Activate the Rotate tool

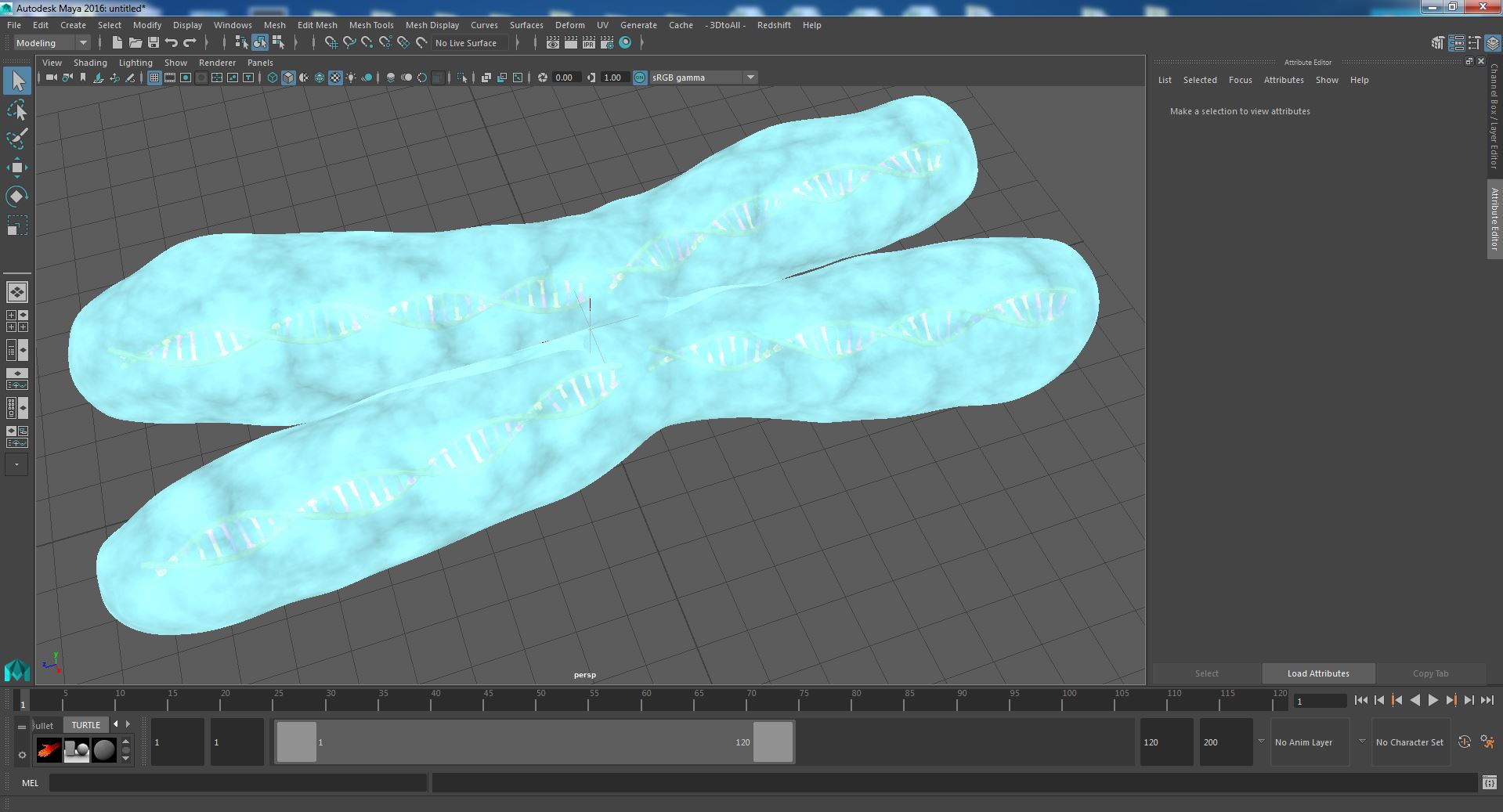tap(17, 197)
